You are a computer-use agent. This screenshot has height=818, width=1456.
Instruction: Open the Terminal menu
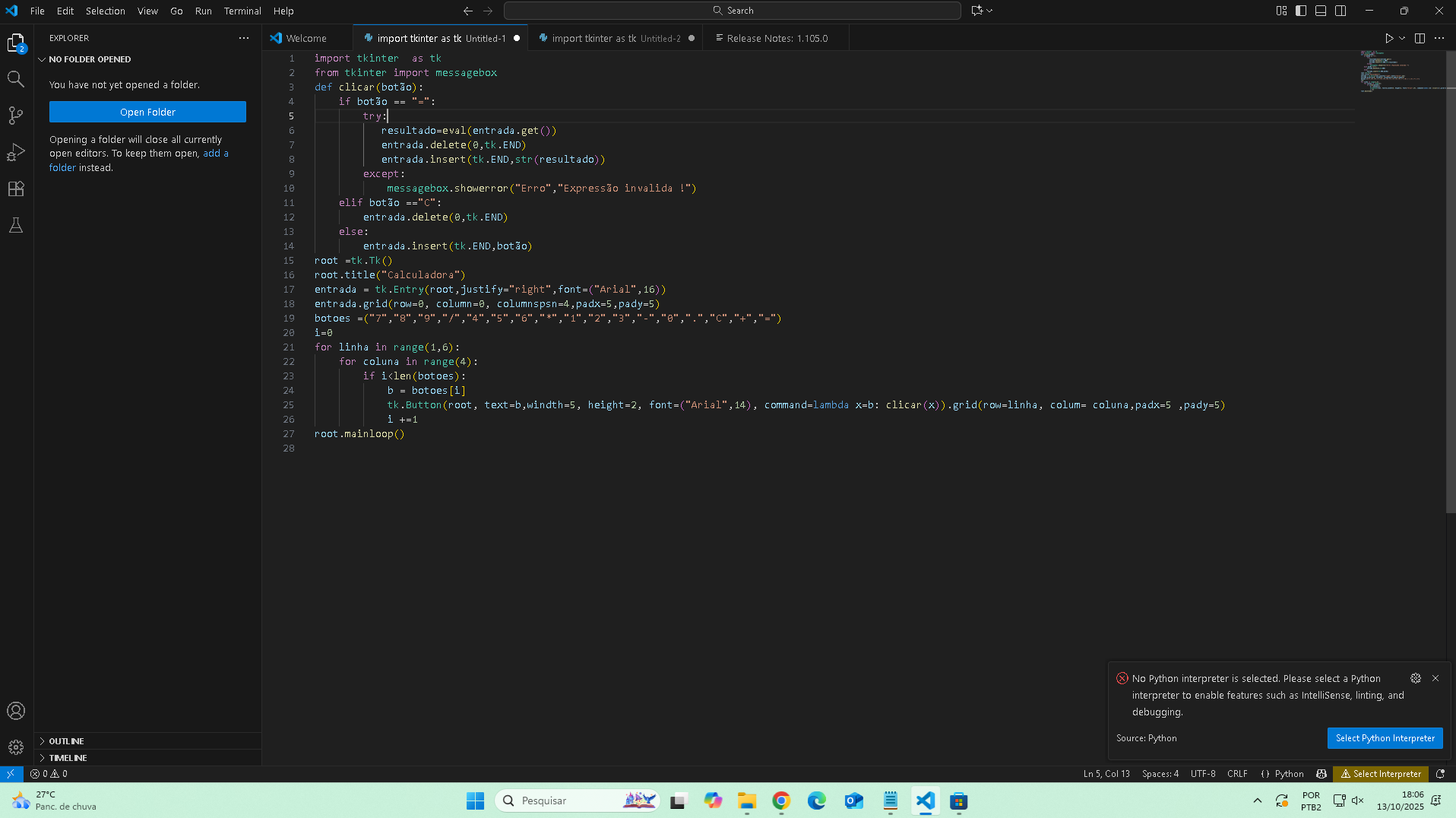point(242,11)
